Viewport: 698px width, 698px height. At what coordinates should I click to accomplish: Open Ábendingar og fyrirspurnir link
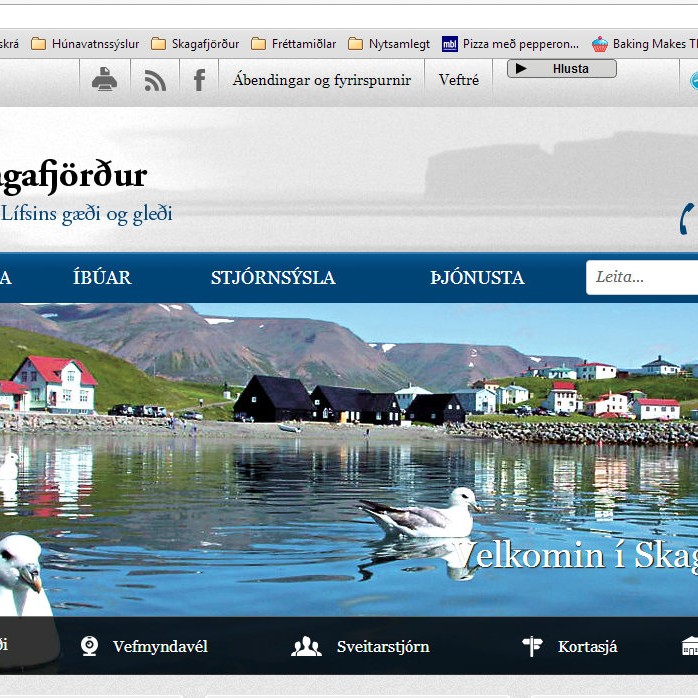pyautogui.click(x=321, y=80)
